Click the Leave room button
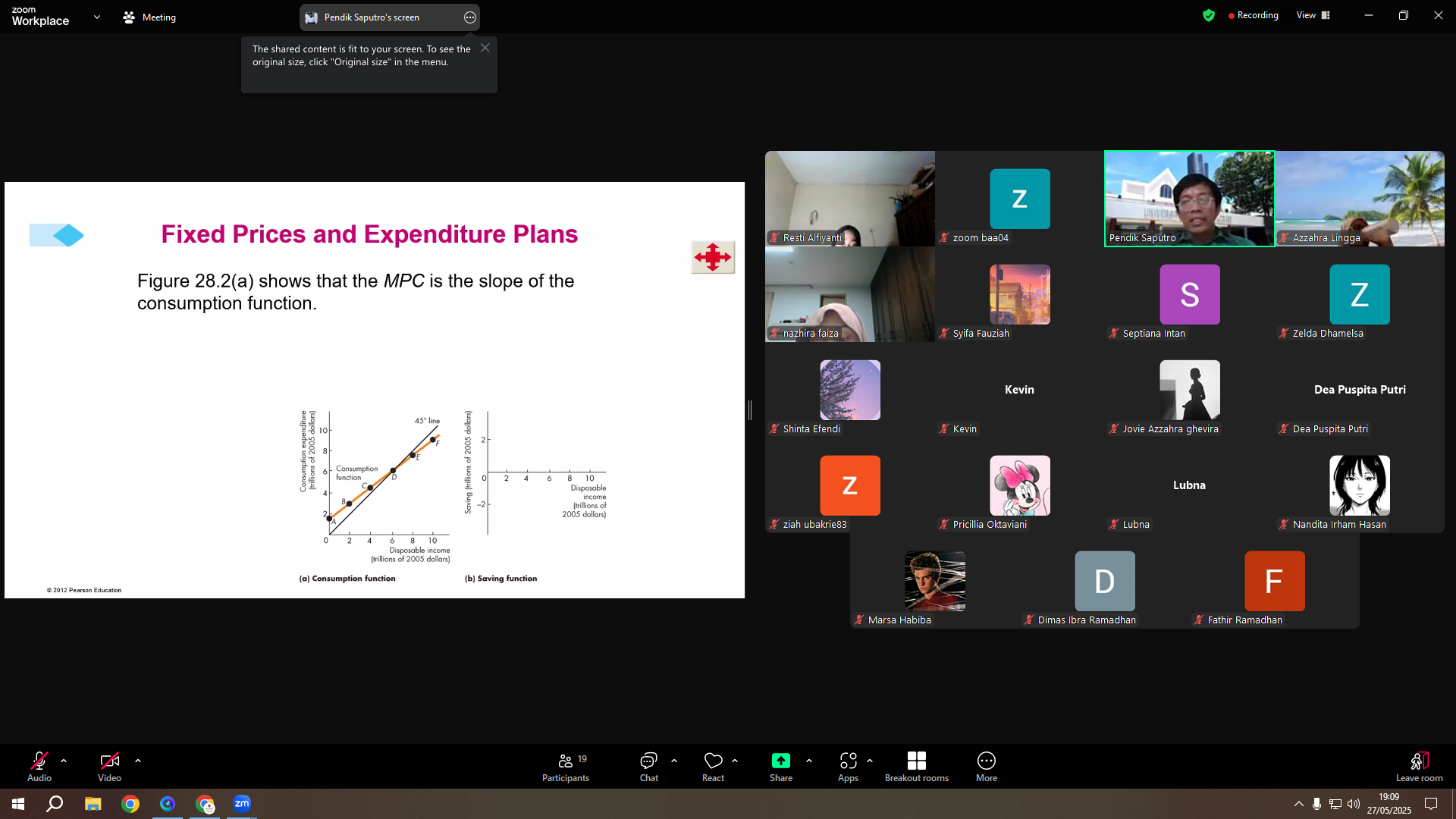The height and width of the screenshot is (819, 1456). (x=1420, y=766)
